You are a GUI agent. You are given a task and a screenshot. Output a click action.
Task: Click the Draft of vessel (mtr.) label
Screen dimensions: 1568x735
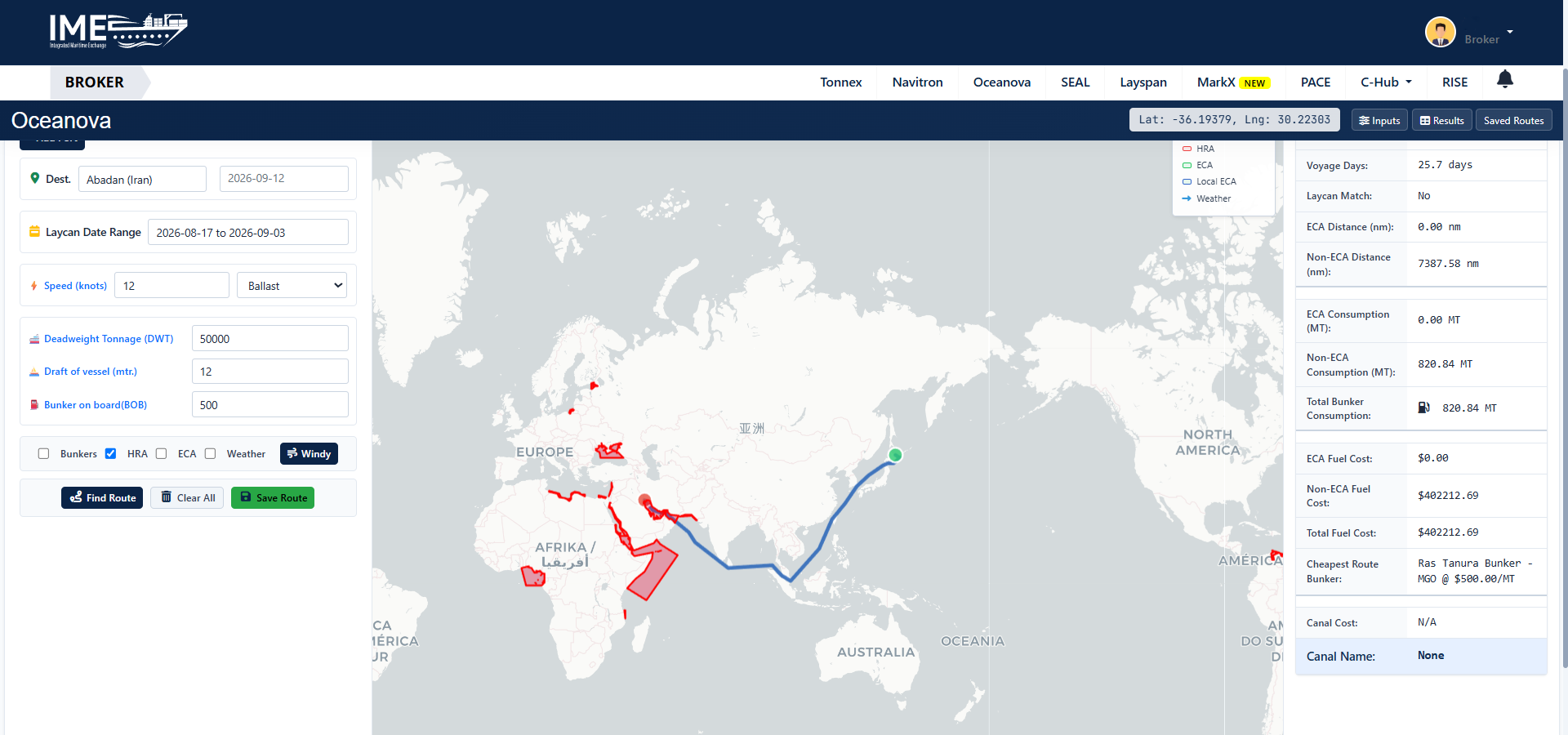(91, 372)
